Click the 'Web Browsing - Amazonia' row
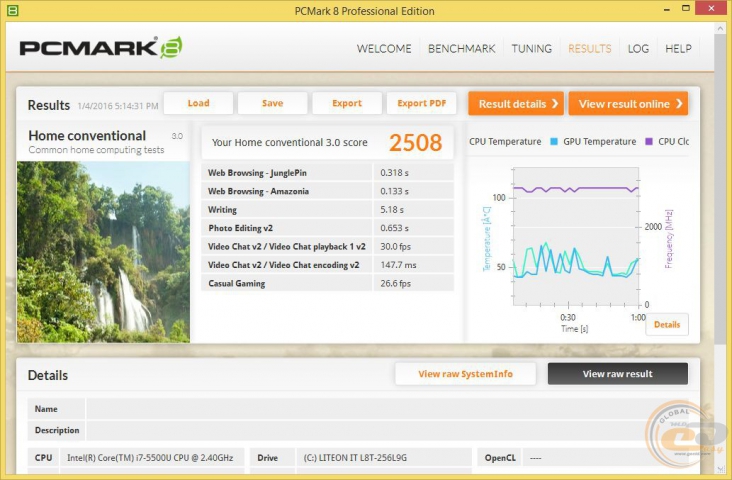 tap(327, 191)
